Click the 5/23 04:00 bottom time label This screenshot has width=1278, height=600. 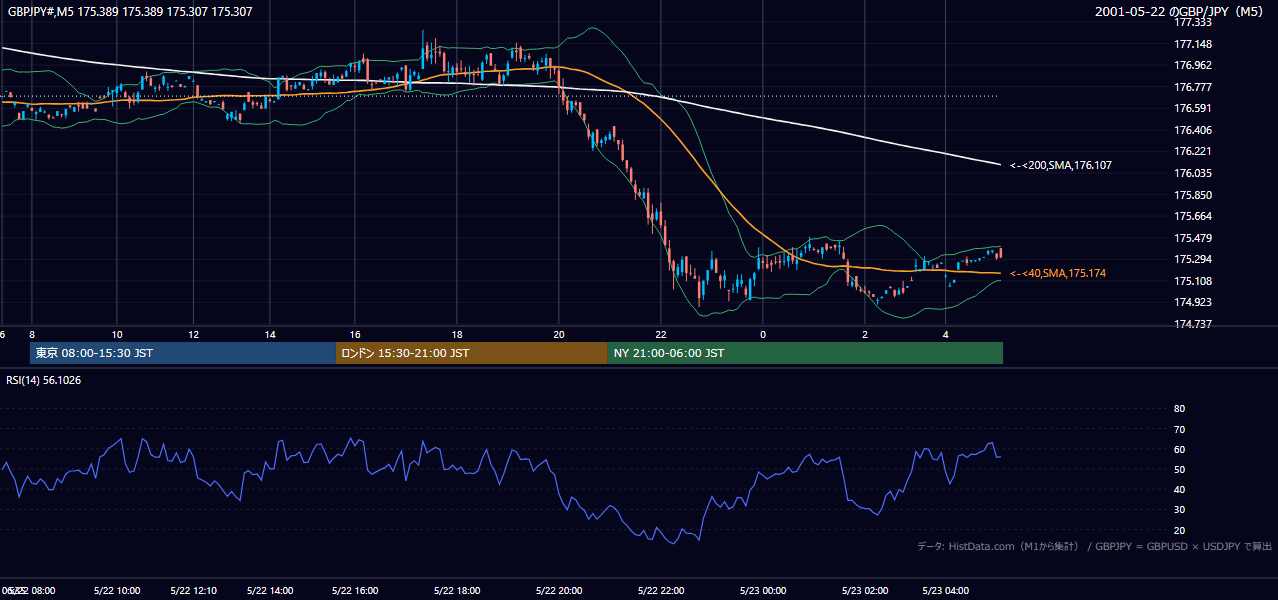(946, 591)
